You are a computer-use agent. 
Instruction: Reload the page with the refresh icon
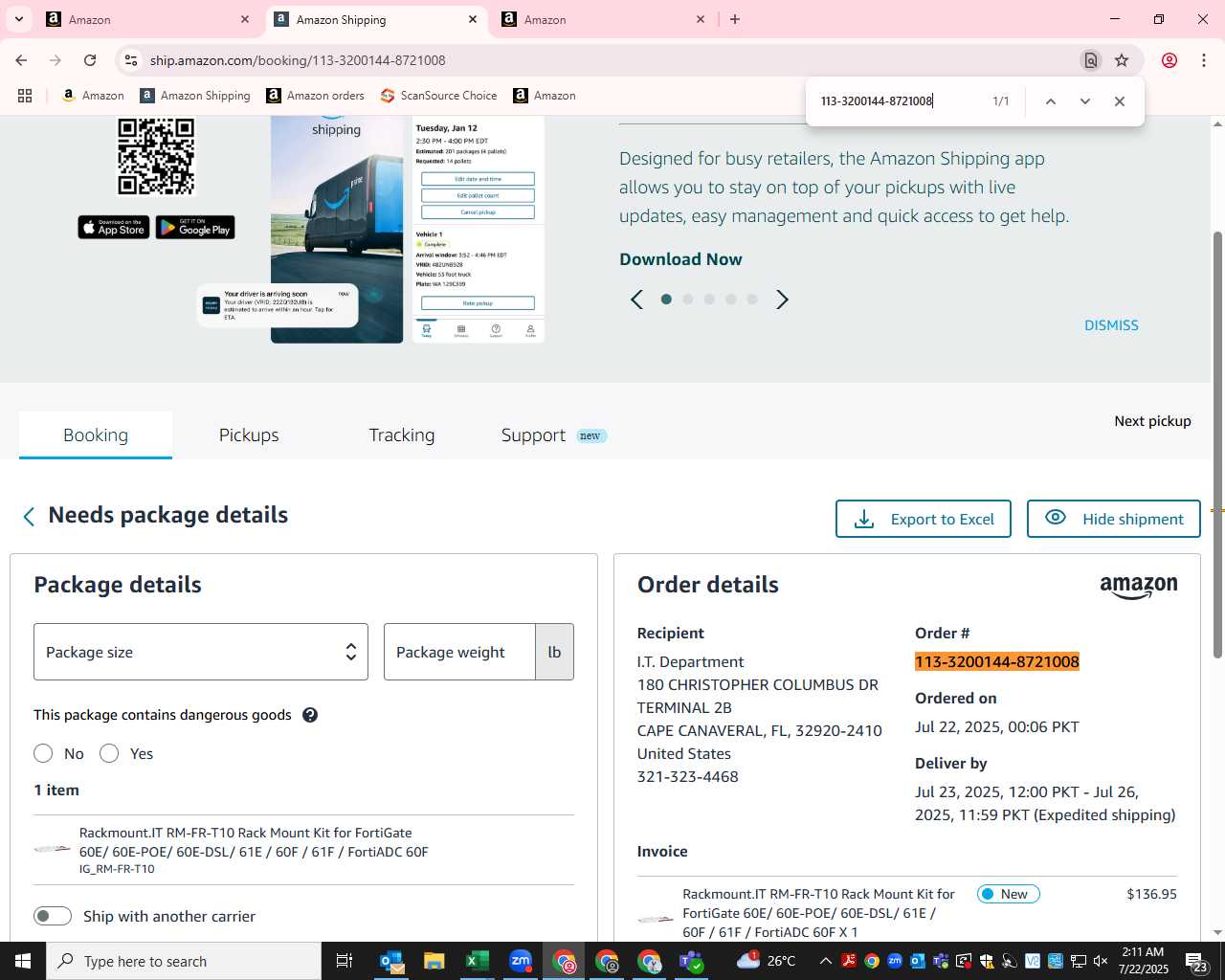pyautogui.click(x=90, y=60)
